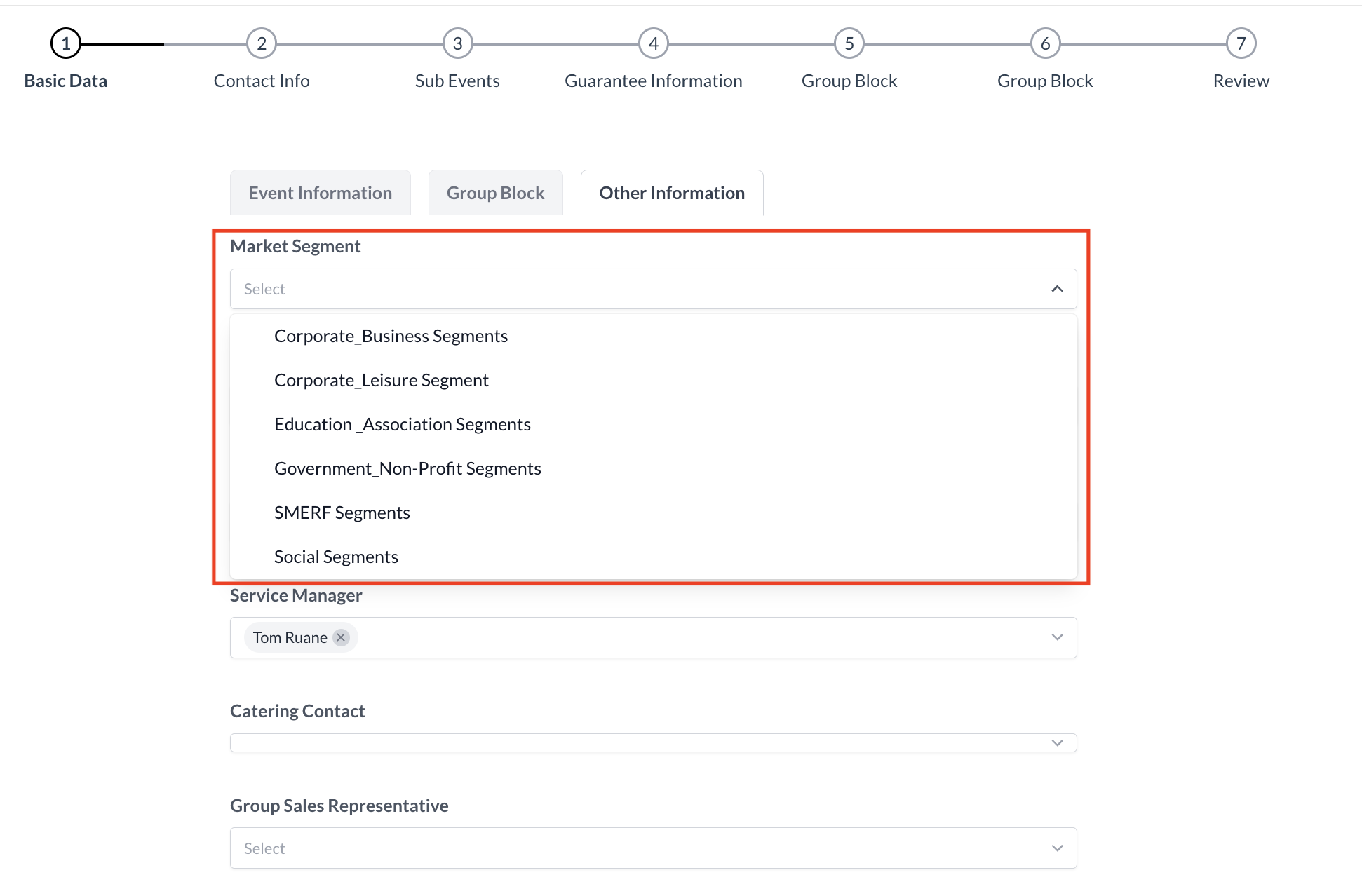Viewport: 1362px width, 896px height.
Task: Collapse the Market Segment dropdown chevron
Action: point(1057,288)
